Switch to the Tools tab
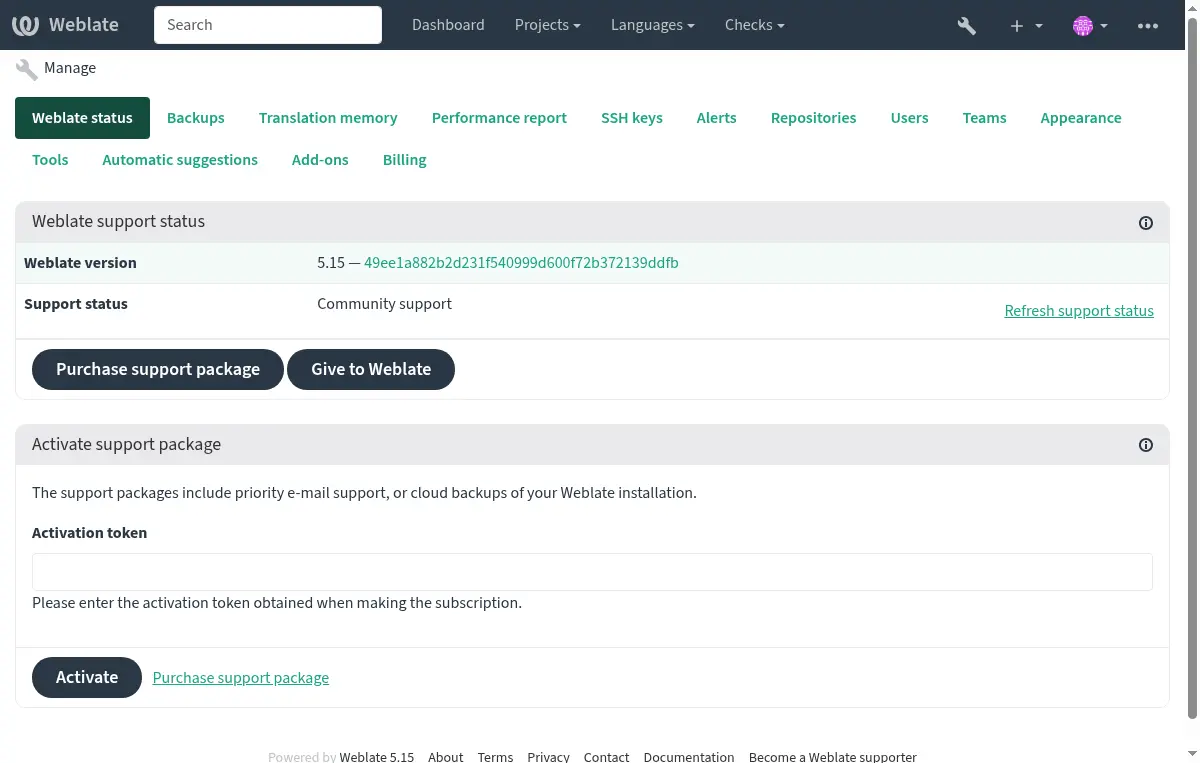Image resolution: width=1200 pixels, height=763 pixels. pyautogui.click(x=50, y=160)
